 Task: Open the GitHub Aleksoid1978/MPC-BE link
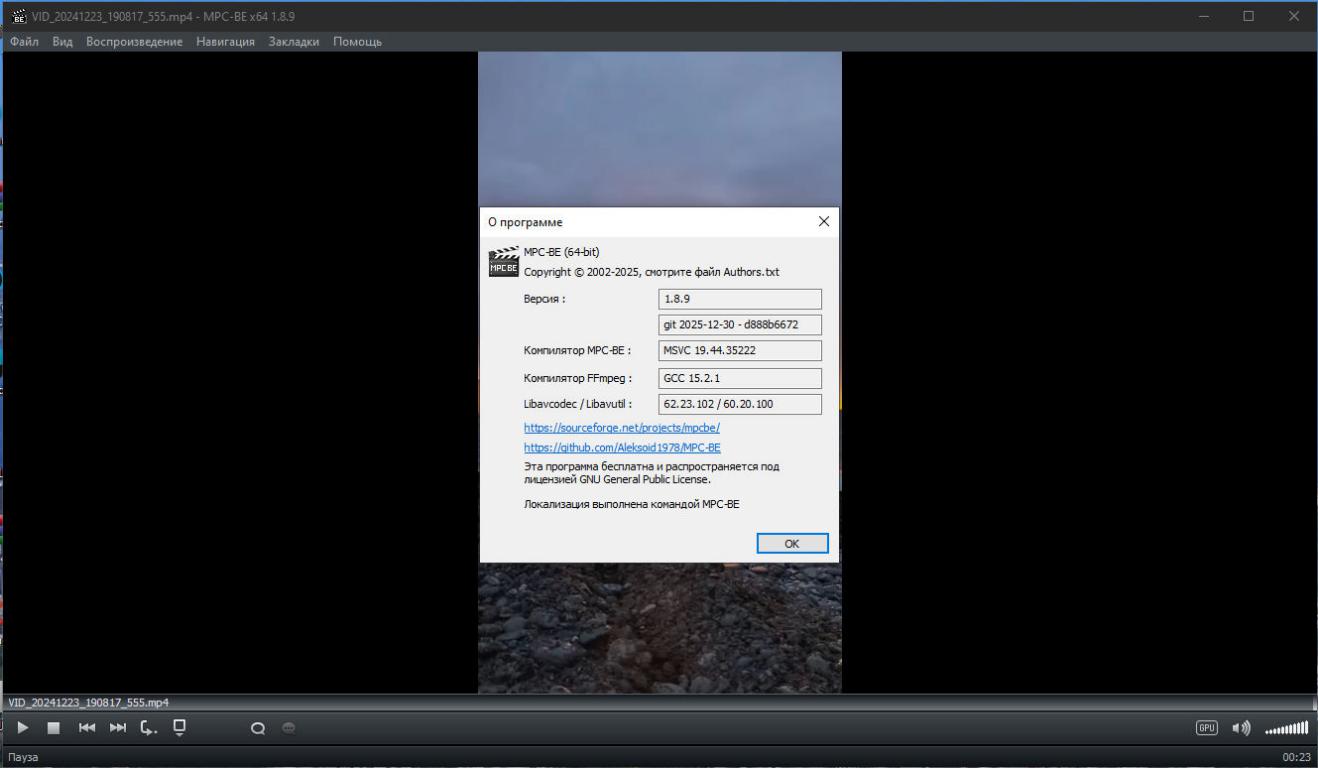coord(622,448)
